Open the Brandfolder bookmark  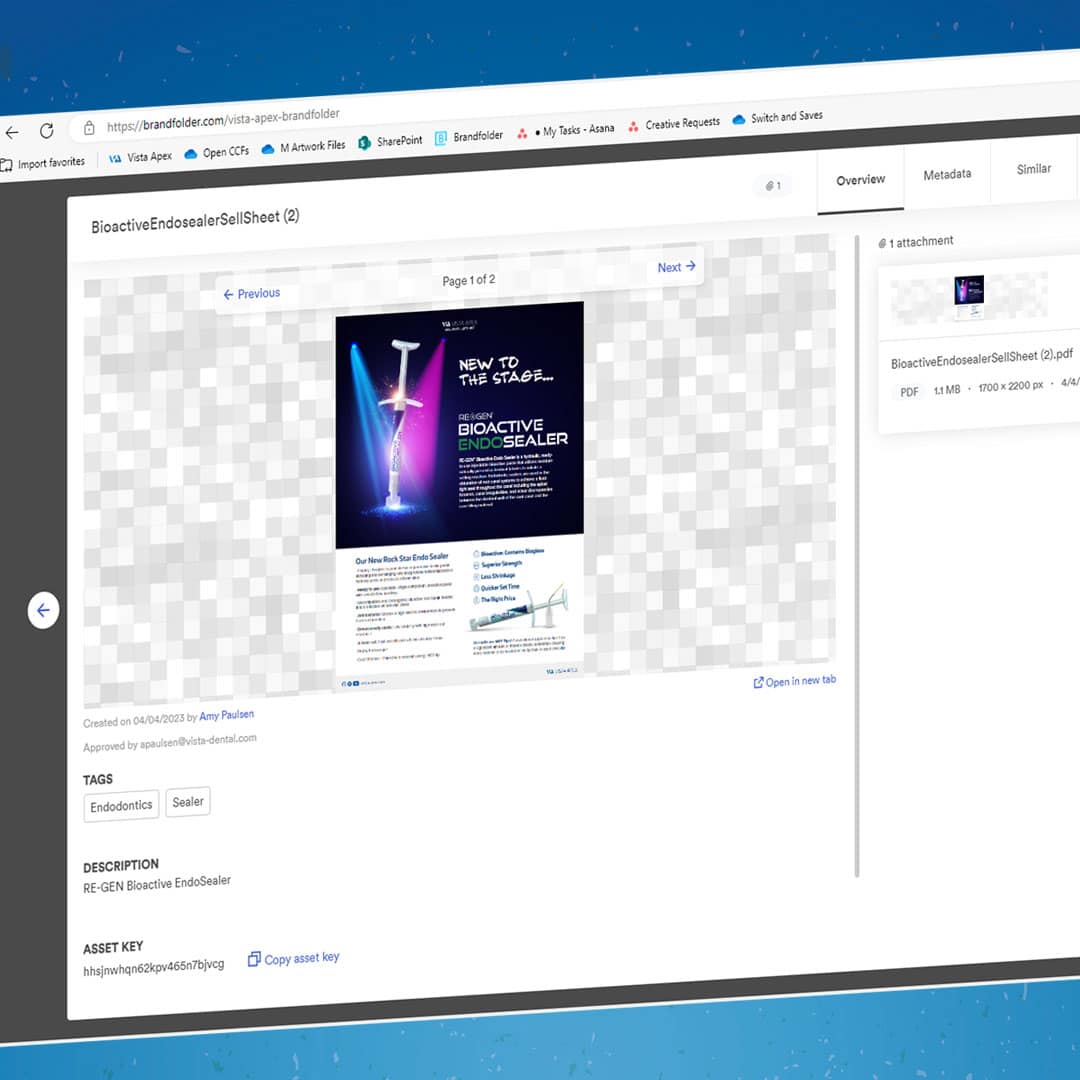click(469, 137)
